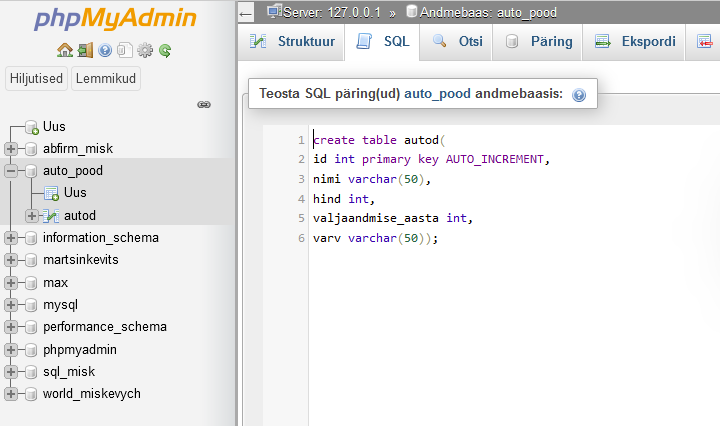Viewport: 720px width, 426px height.
Task: Click the Hiljutised button
Action: [36, 79]
